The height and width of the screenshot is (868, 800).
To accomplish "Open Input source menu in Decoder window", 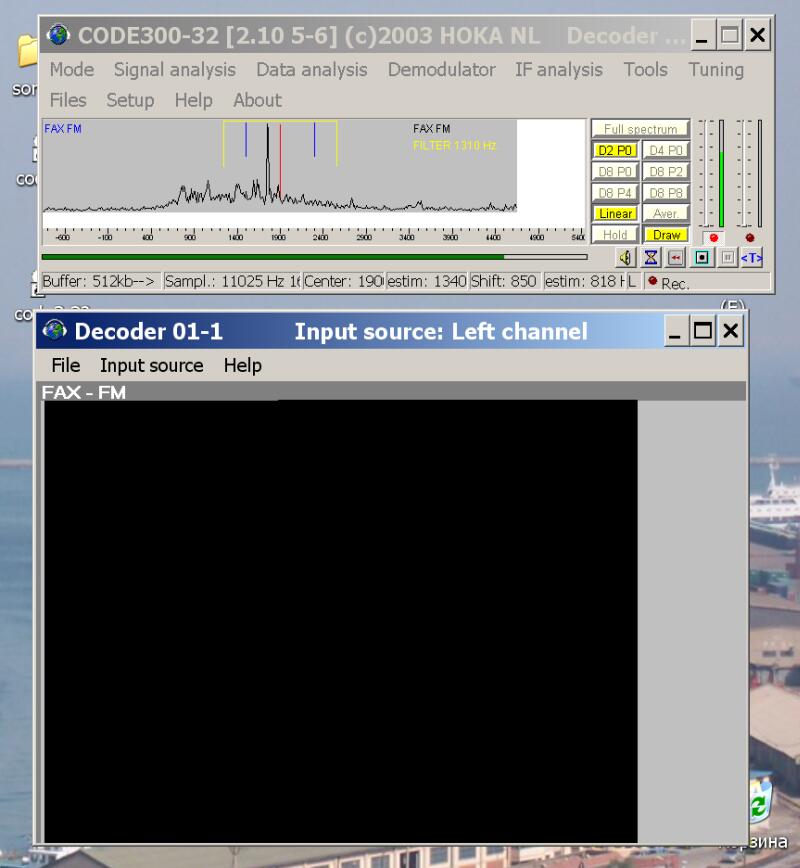I will coord(152,365).
